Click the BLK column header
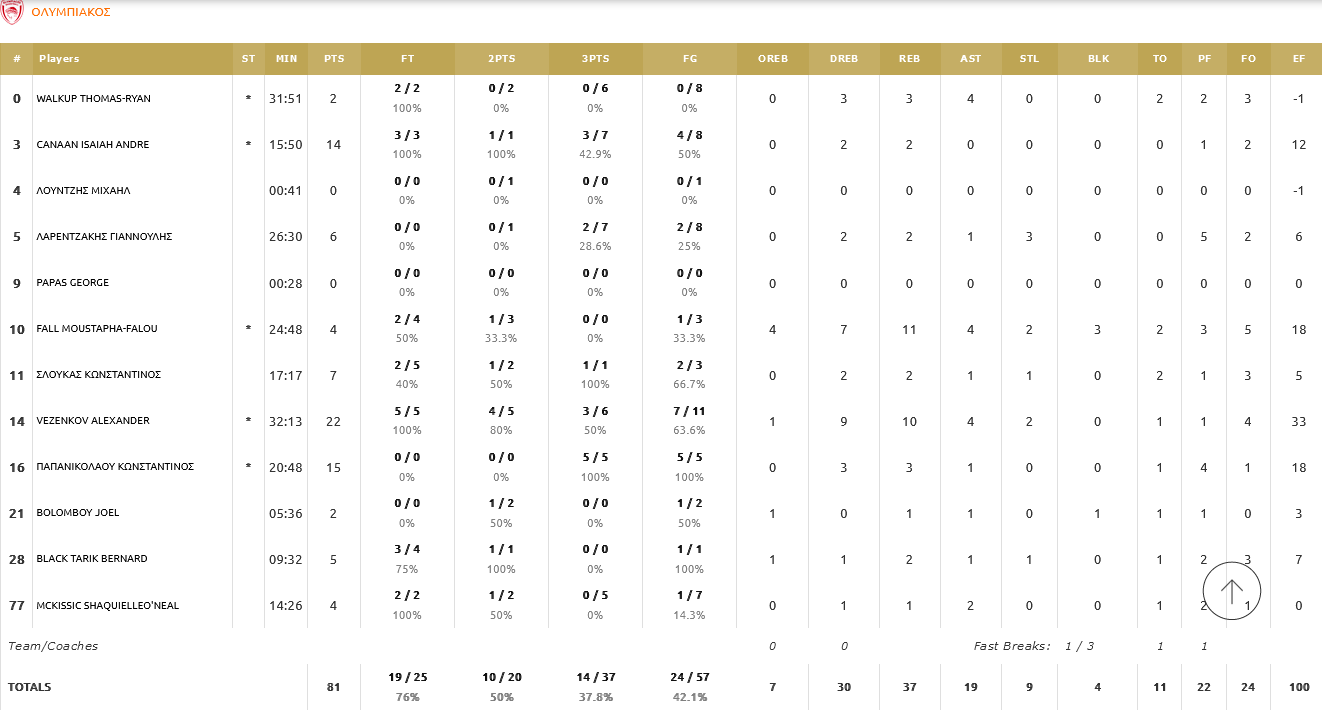This screenshot has width=1322, height=710. [x=1098, y=59]
